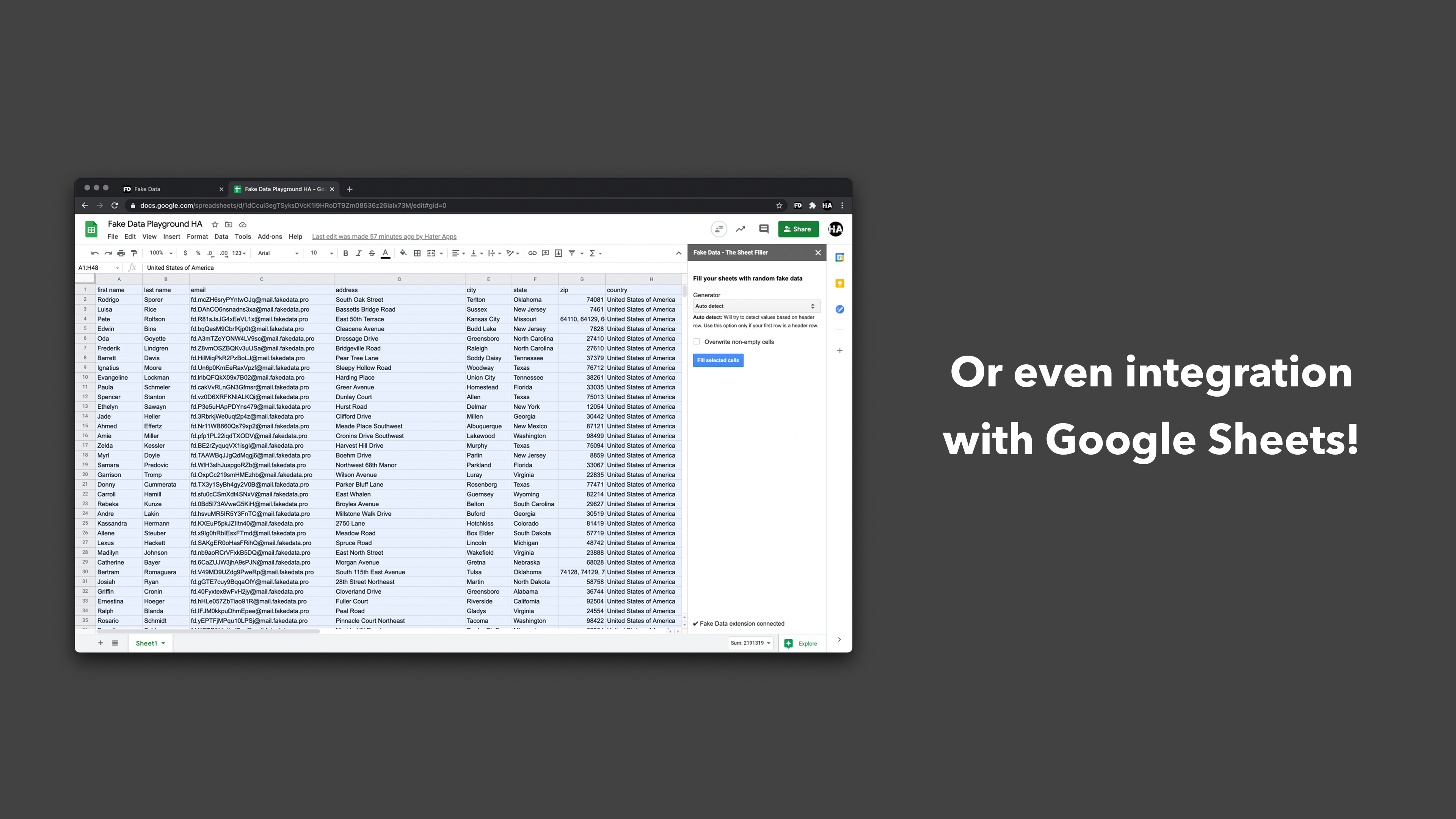This screenshot has height=819, width=1456.
Task: Click the merge cells icon
Action: click(x=431, y=253)
